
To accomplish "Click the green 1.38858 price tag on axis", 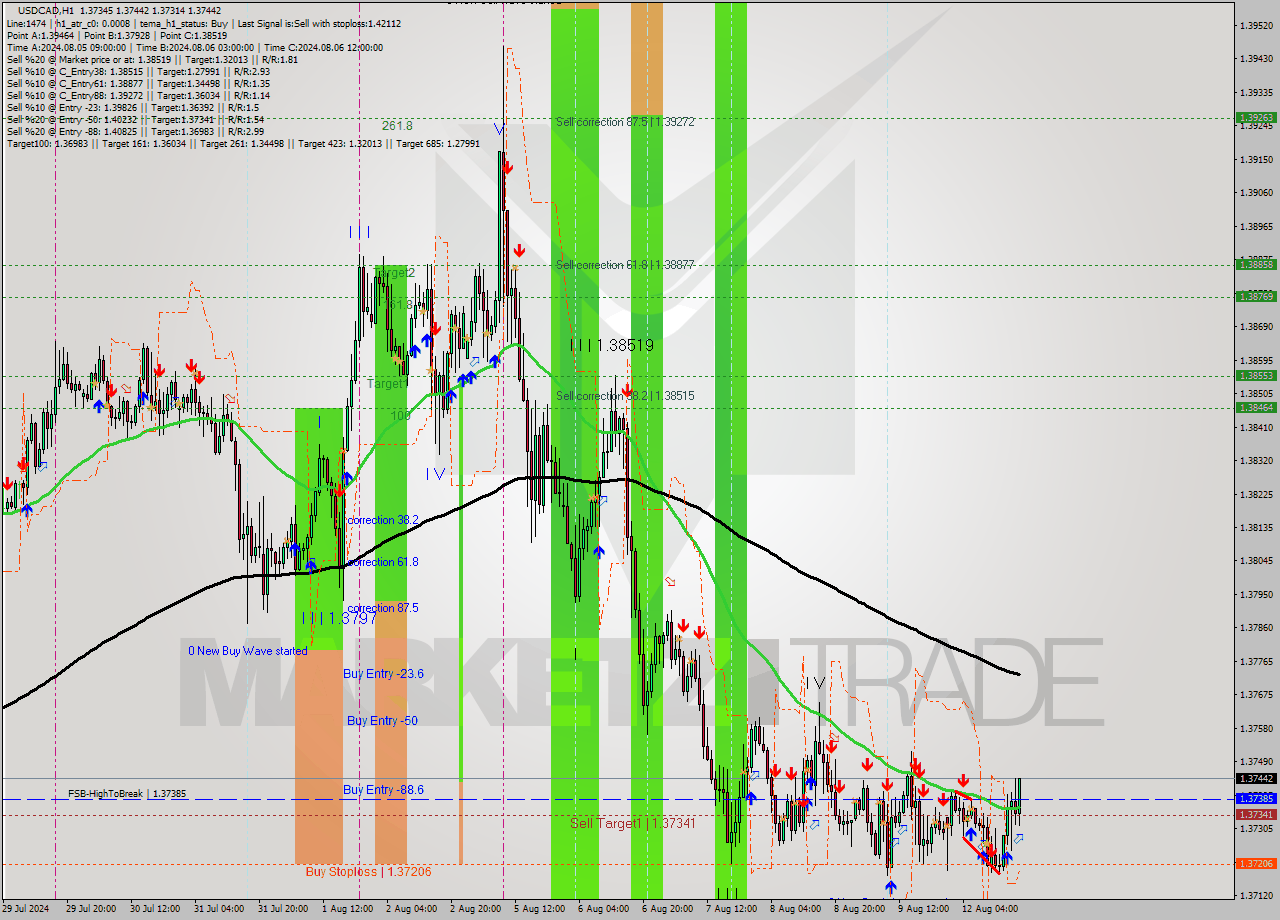I will point(1256,264).
